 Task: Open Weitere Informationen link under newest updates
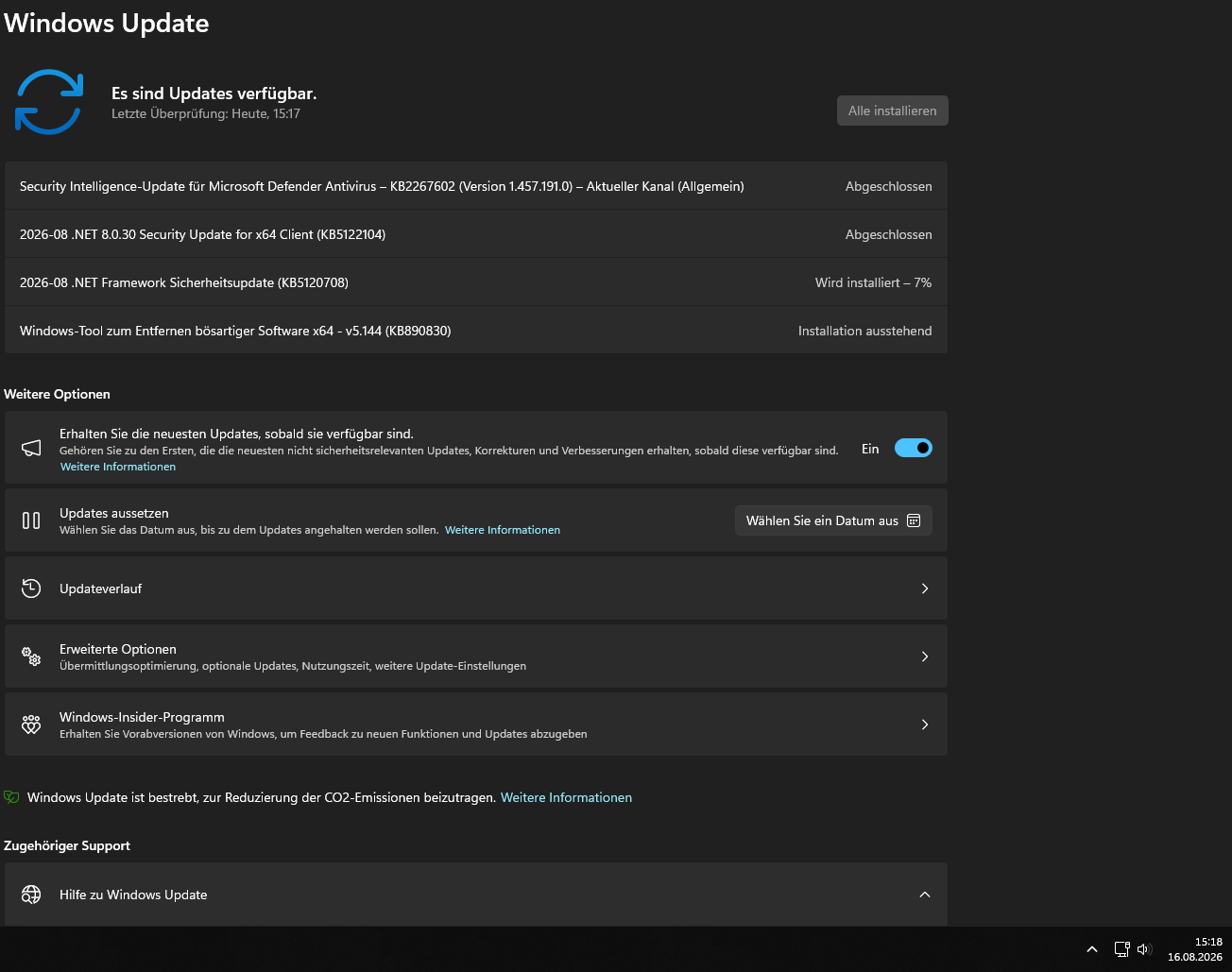[x=118, y=467]
